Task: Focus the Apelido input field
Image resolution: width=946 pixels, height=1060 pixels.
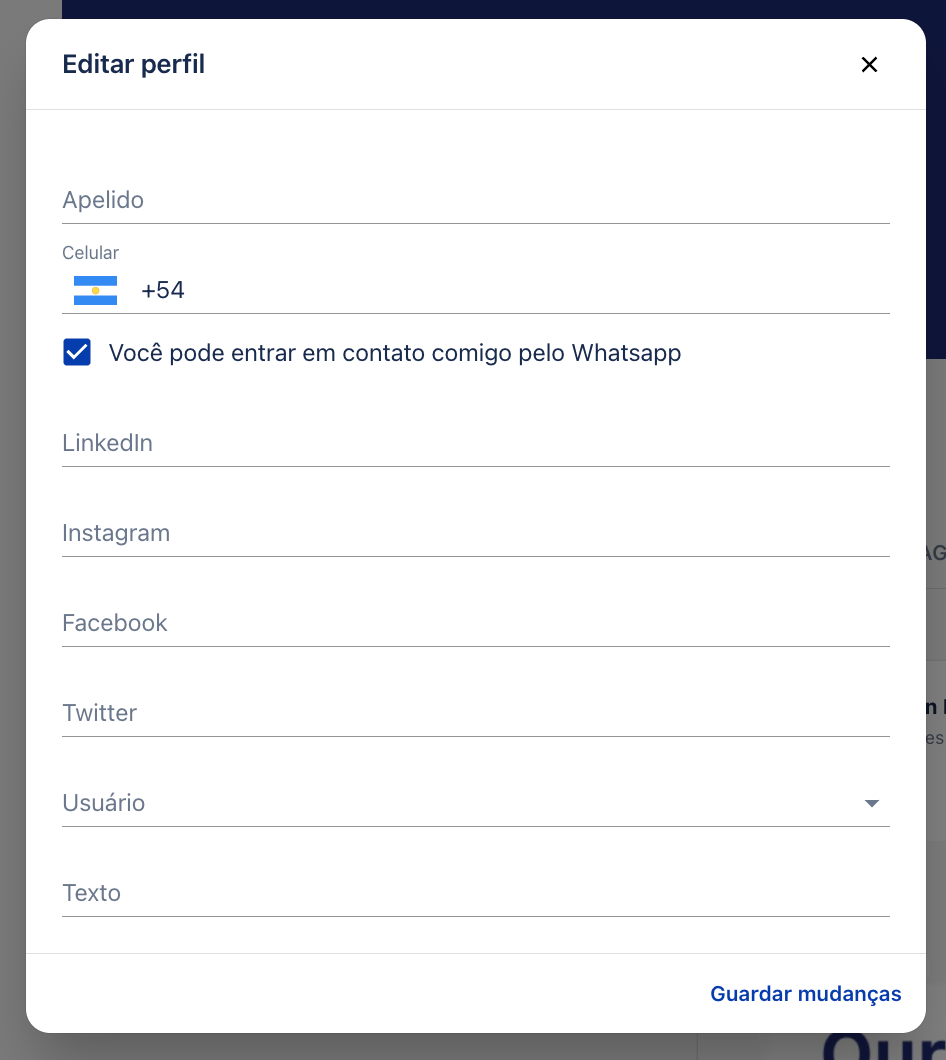Action: click(476, 200)
